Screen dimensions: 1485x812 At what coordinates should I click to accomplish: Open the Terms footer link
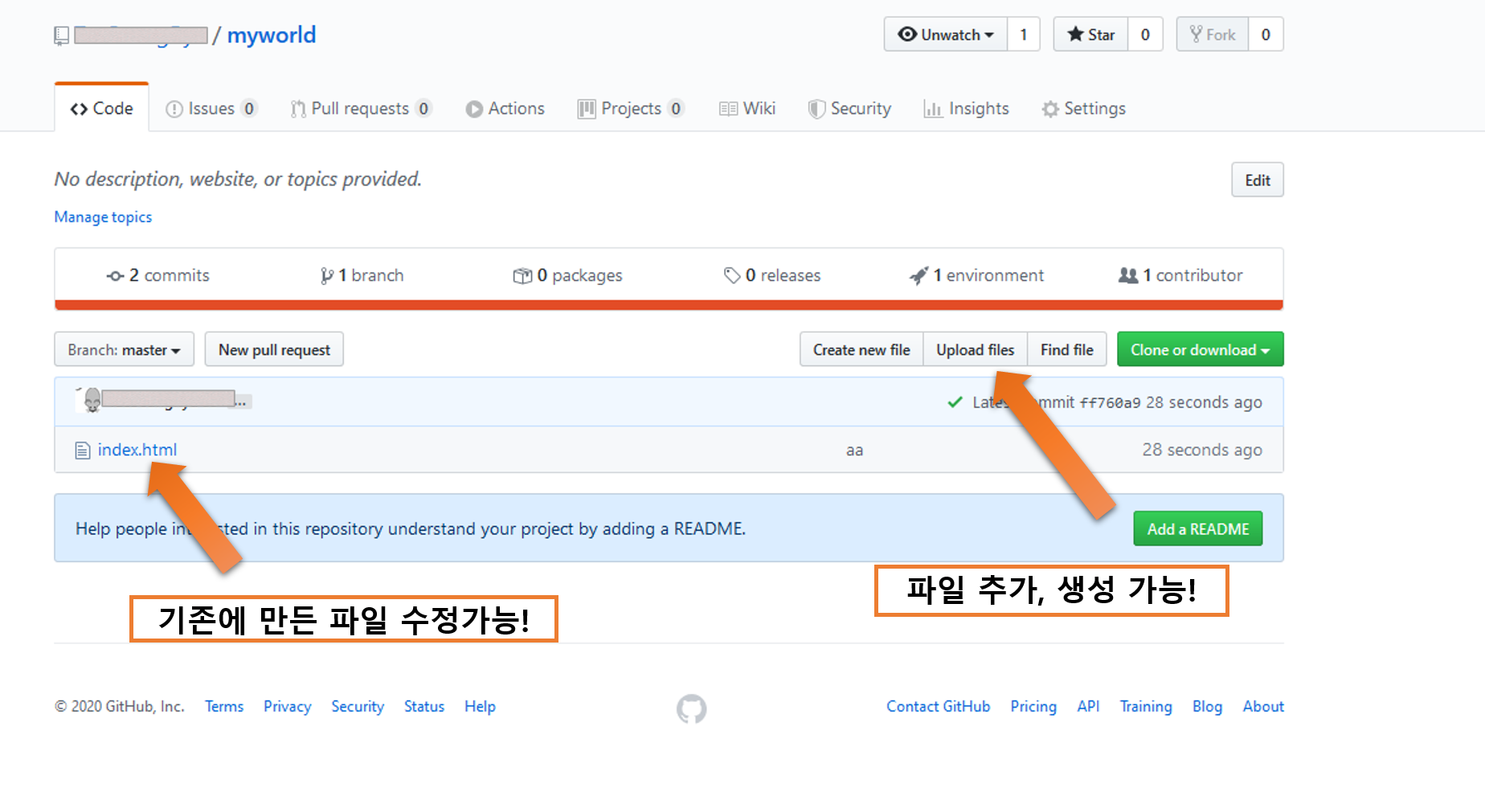tap(224, 706)
